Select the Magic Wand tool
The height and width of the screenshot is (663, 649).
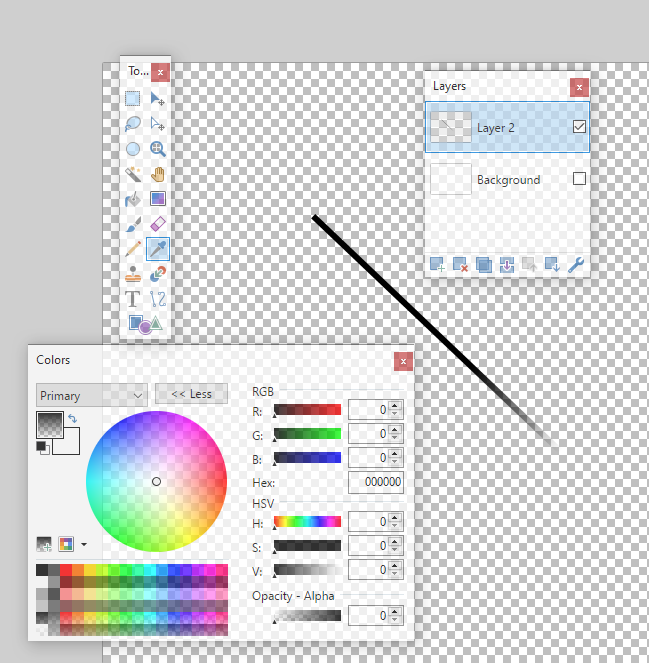click(132, 174)
